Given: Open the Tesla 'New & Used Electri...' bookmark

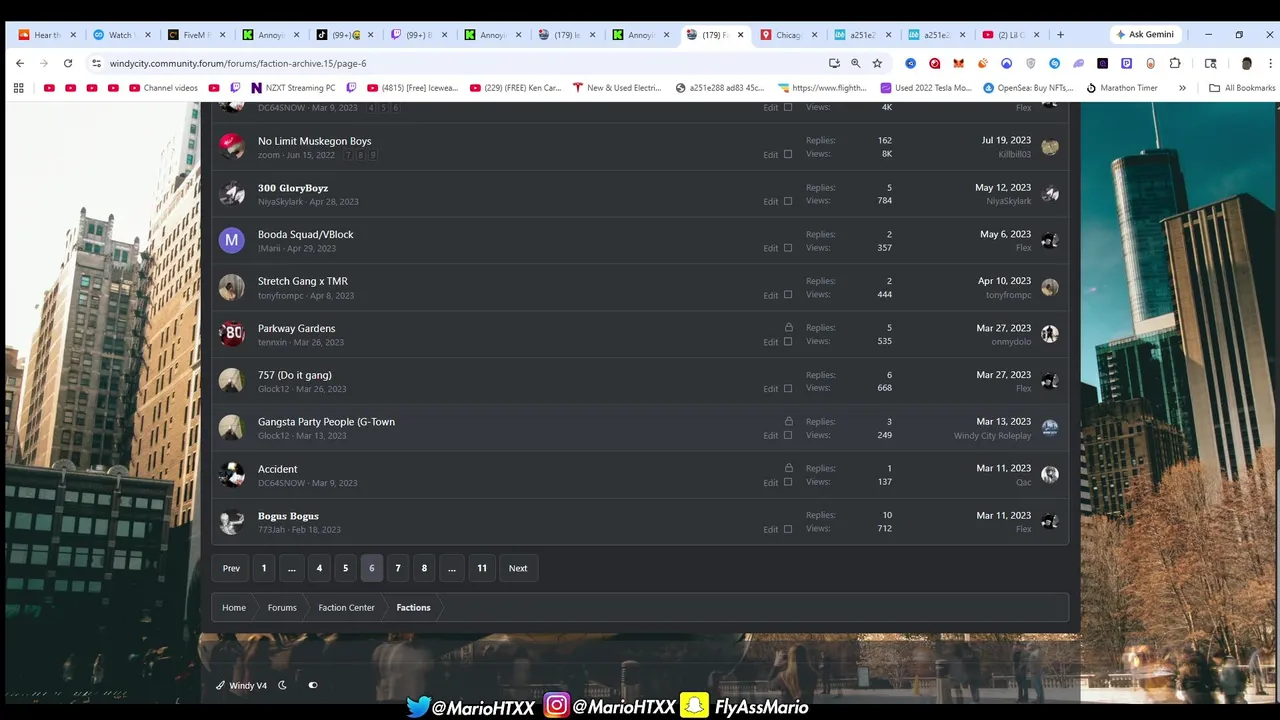Looking at the screenshot, I should (616, 88).
